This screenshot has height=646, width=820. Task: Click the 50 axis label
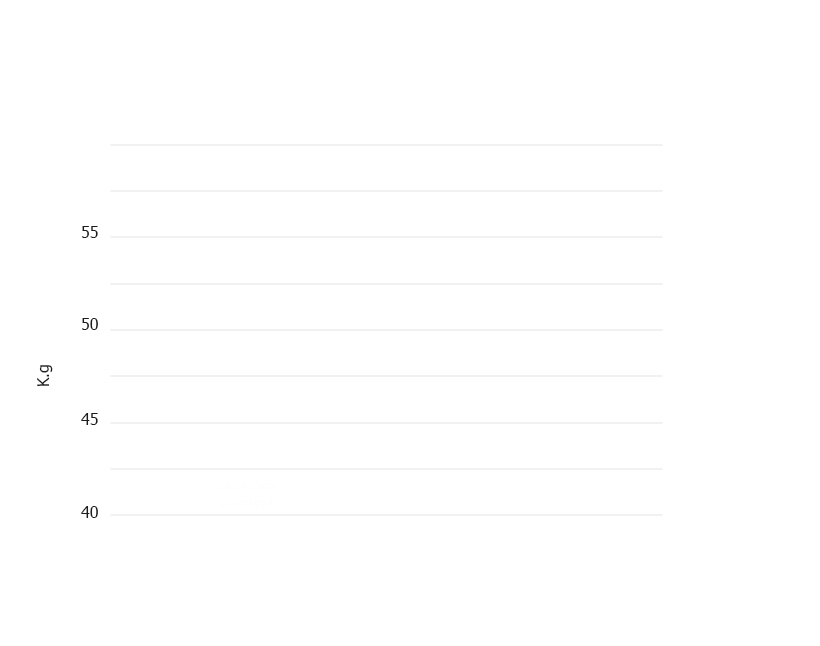point(89,325)
